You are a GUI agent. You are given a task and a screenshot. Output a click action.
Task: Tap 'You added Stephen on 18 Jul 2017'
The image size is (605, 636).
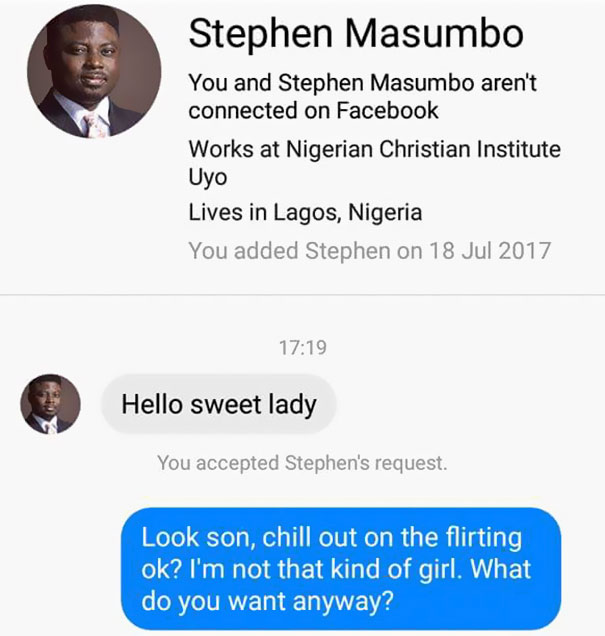[369, 249]
